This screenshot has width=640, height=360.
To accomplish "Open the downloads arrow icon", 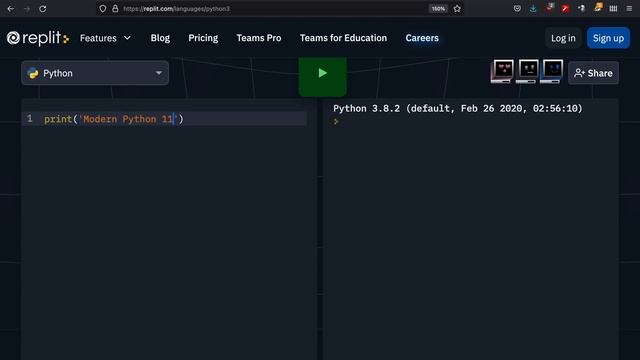I will 533,9.
